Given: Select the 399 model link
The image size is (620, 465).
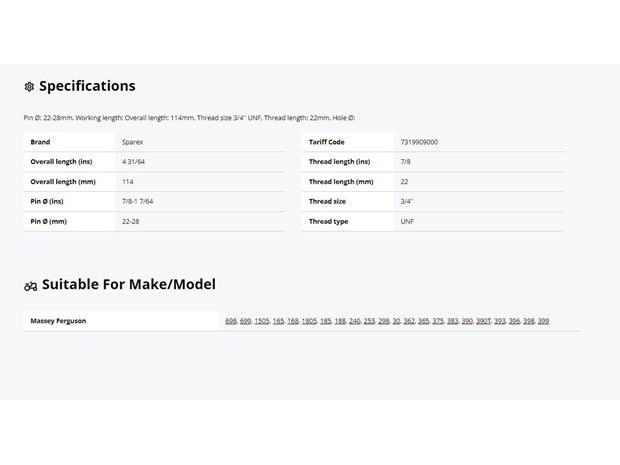Looking at the screenshot, I should tap(543, 321).
